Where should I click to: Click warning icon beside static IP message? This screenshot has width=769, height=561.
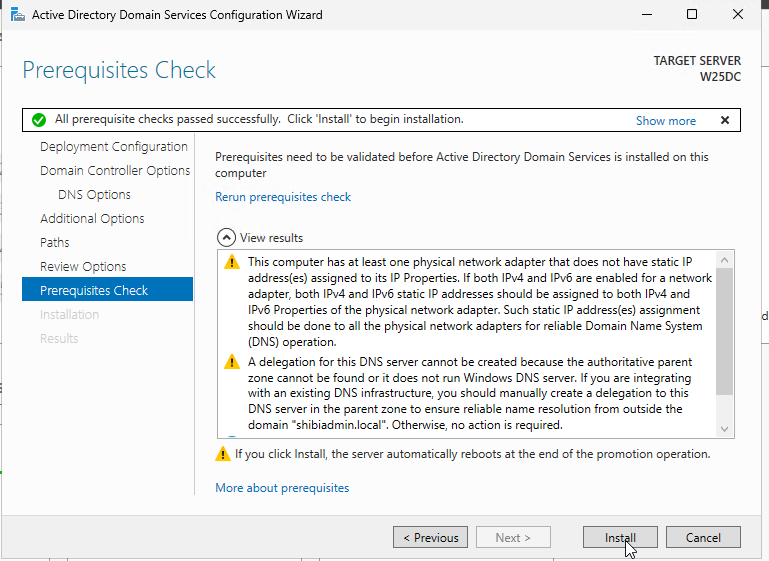click(231, 262)
